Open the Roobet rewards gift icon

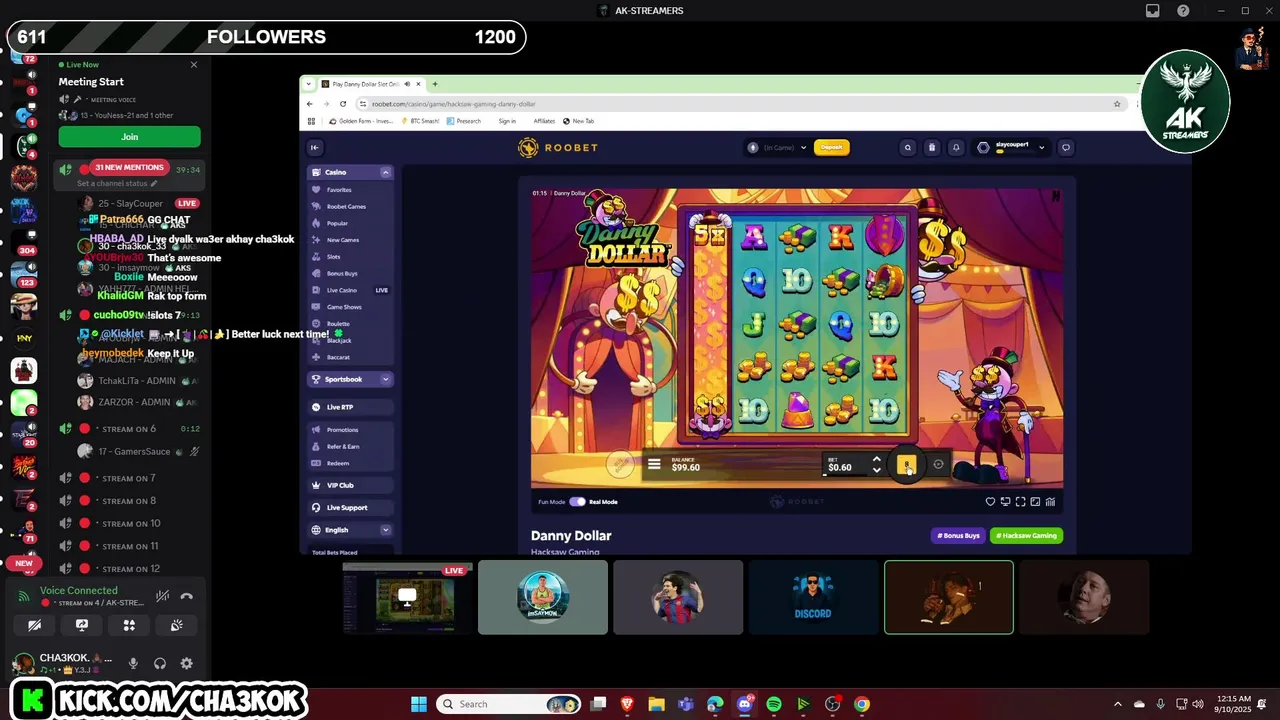(932, 148)
